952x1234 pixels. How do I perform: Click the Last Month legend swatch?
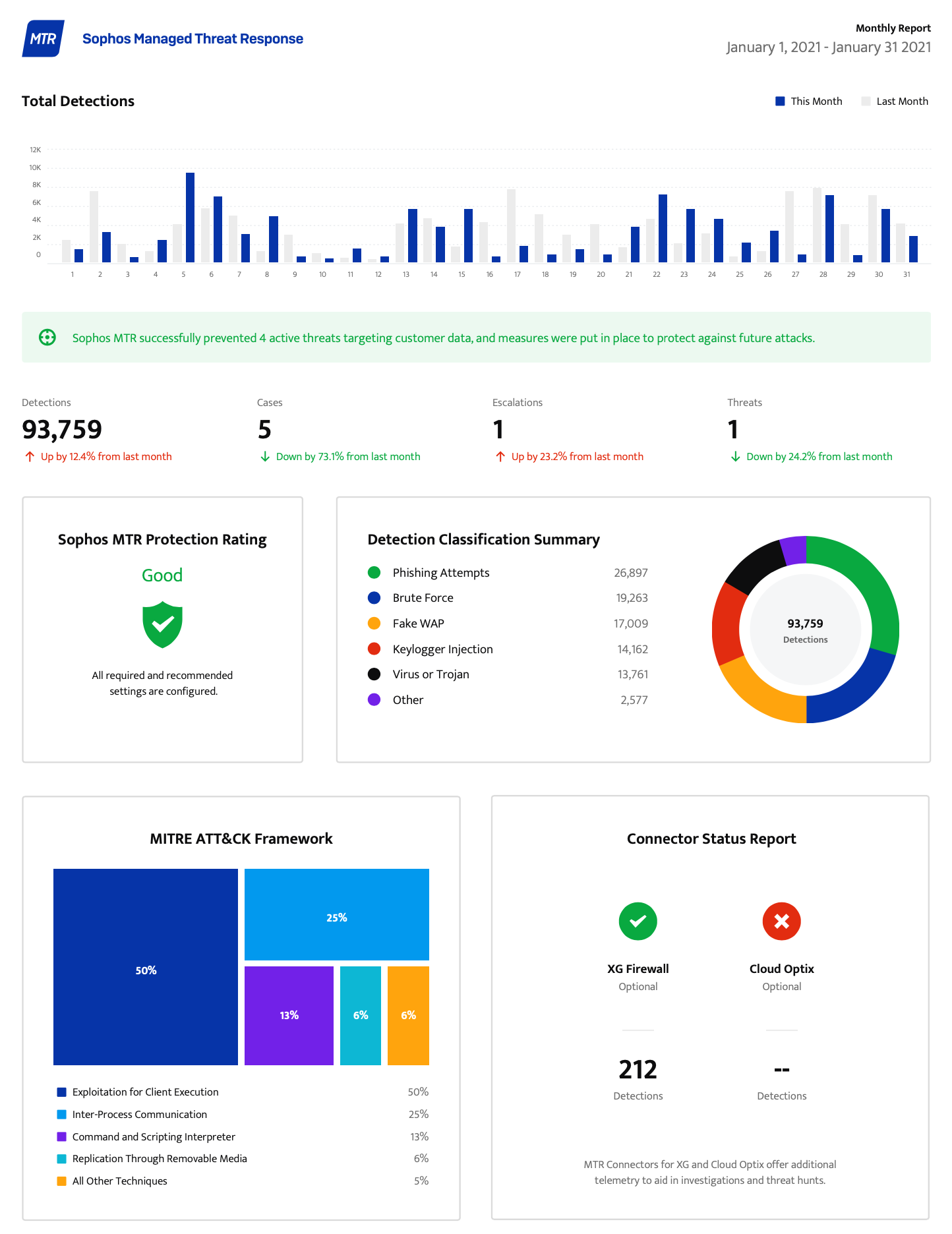coord(866,101)
